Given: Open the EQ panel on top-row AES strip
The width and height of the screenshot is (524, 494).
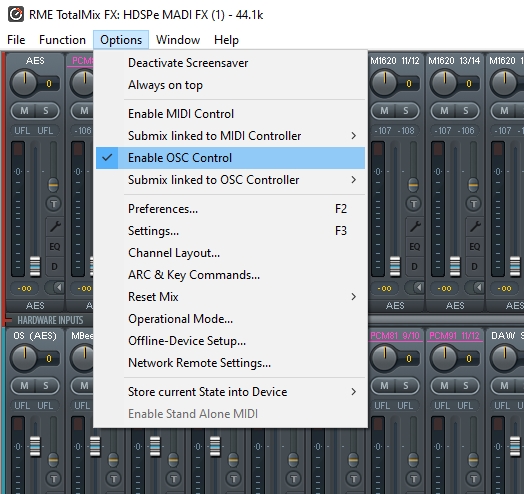Looking at the screenshot, I should [55, 247].
